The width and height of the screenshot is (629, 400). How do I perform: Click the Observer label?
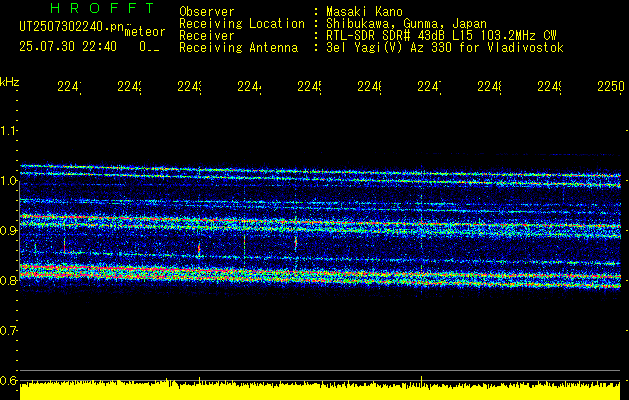click(207, 11)
